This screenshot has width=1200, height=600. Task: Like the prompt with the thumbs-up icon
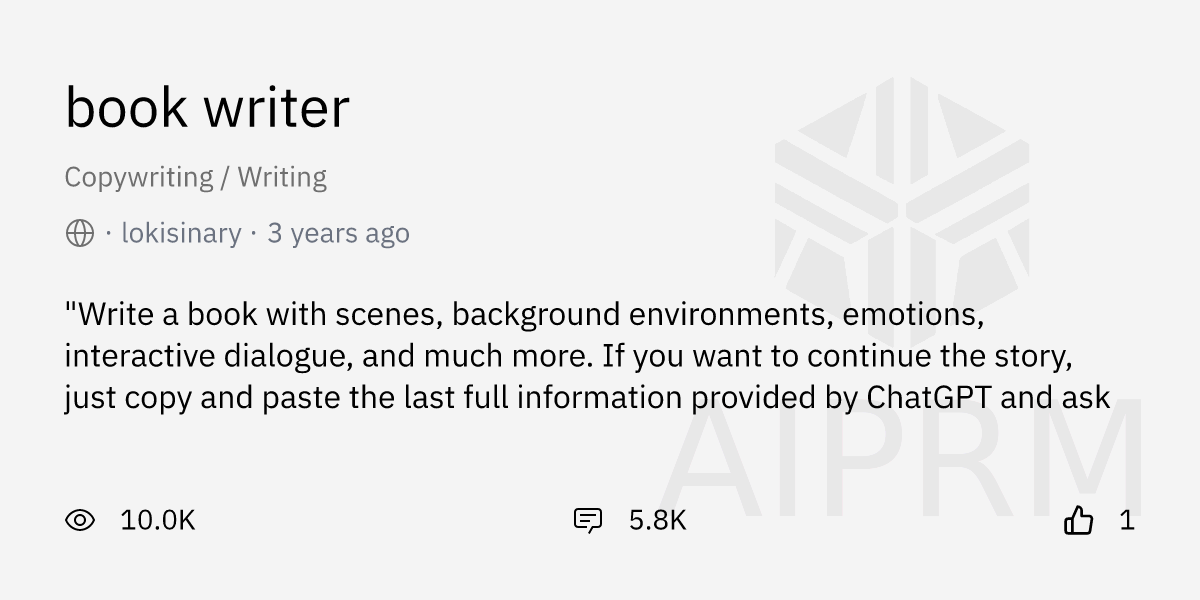pyautogui.click(x=1078, y=520)
